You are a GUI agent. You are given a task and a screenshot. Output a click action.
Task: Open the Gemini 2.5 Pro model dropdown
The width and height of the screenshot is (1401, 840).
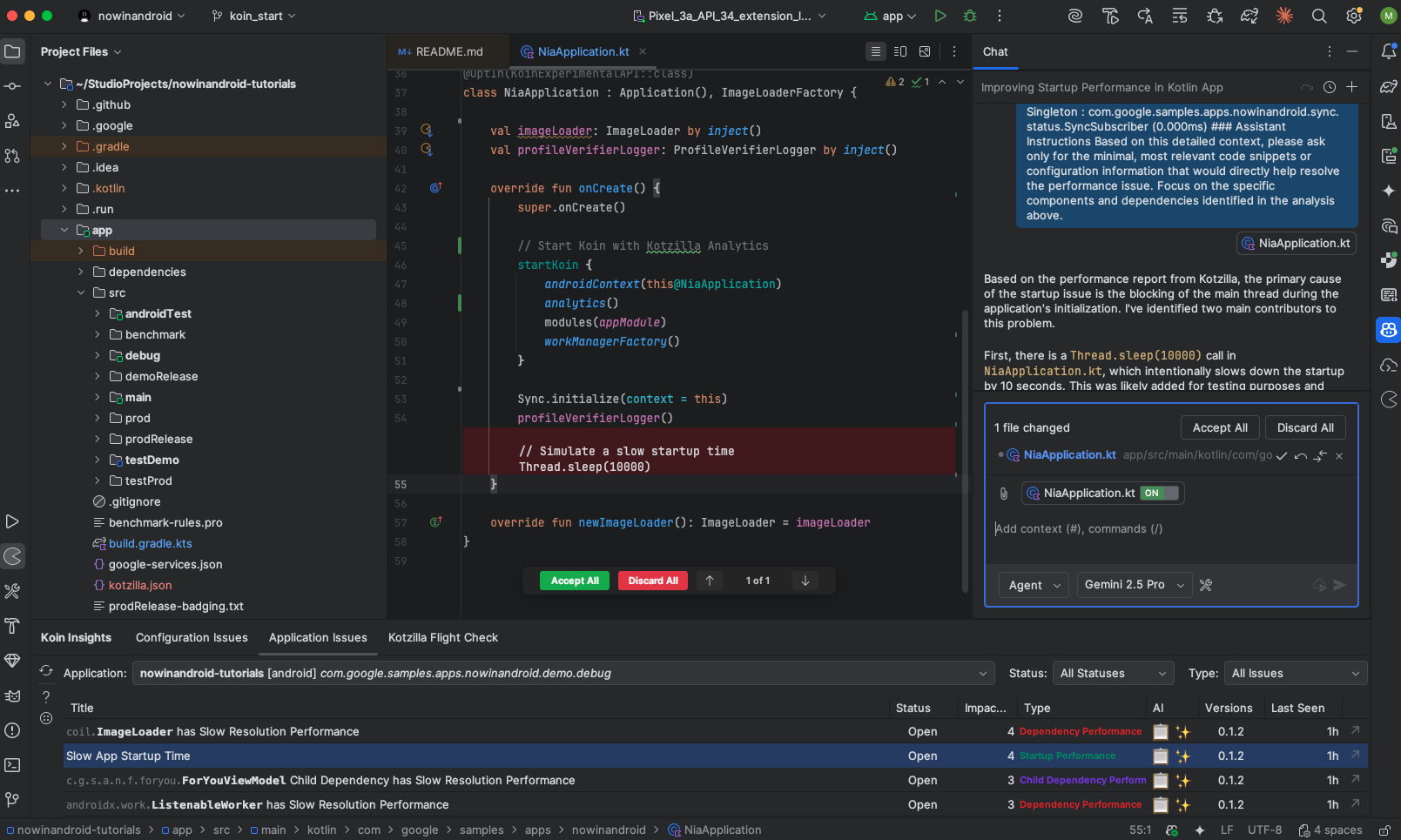tap(1134, 585)
